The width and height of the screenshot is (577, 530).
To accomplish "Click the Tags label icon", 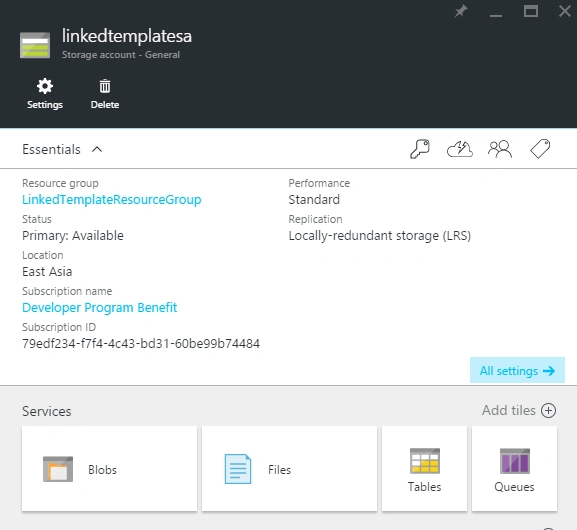I will point(540,149).
